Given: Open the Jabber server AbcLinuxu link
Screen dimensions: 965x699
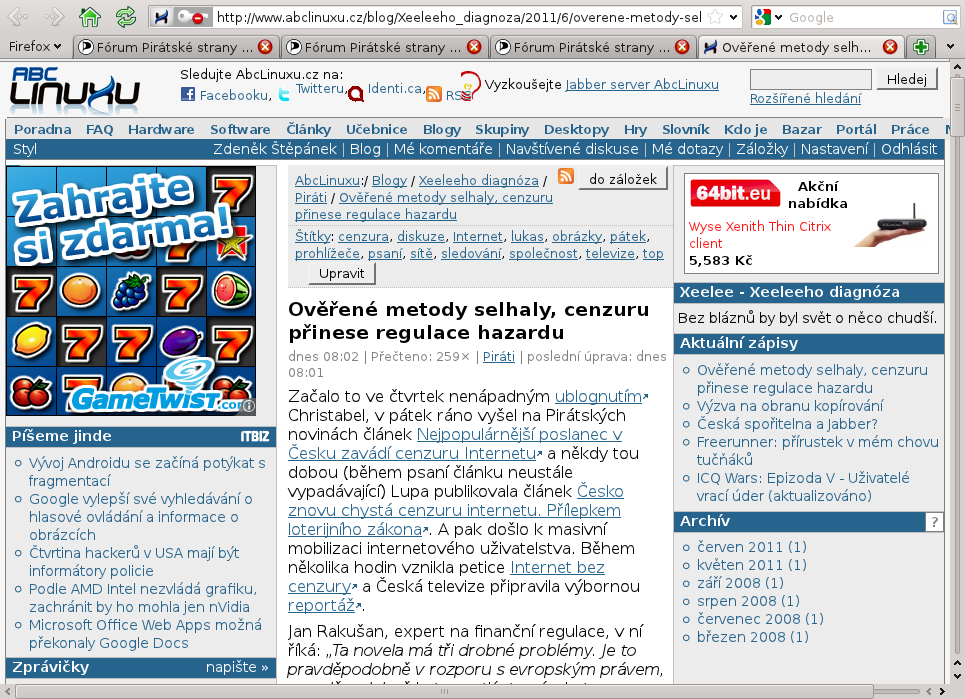Looking at the screenshot, I should (642, 84).
